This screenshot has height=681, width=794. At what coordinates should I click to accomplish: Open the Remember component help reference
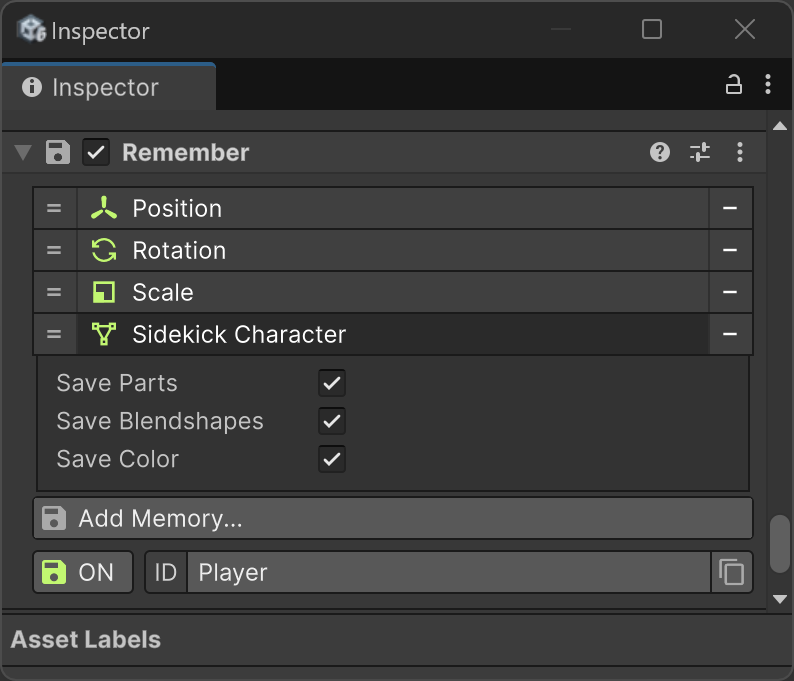point(660,153)
